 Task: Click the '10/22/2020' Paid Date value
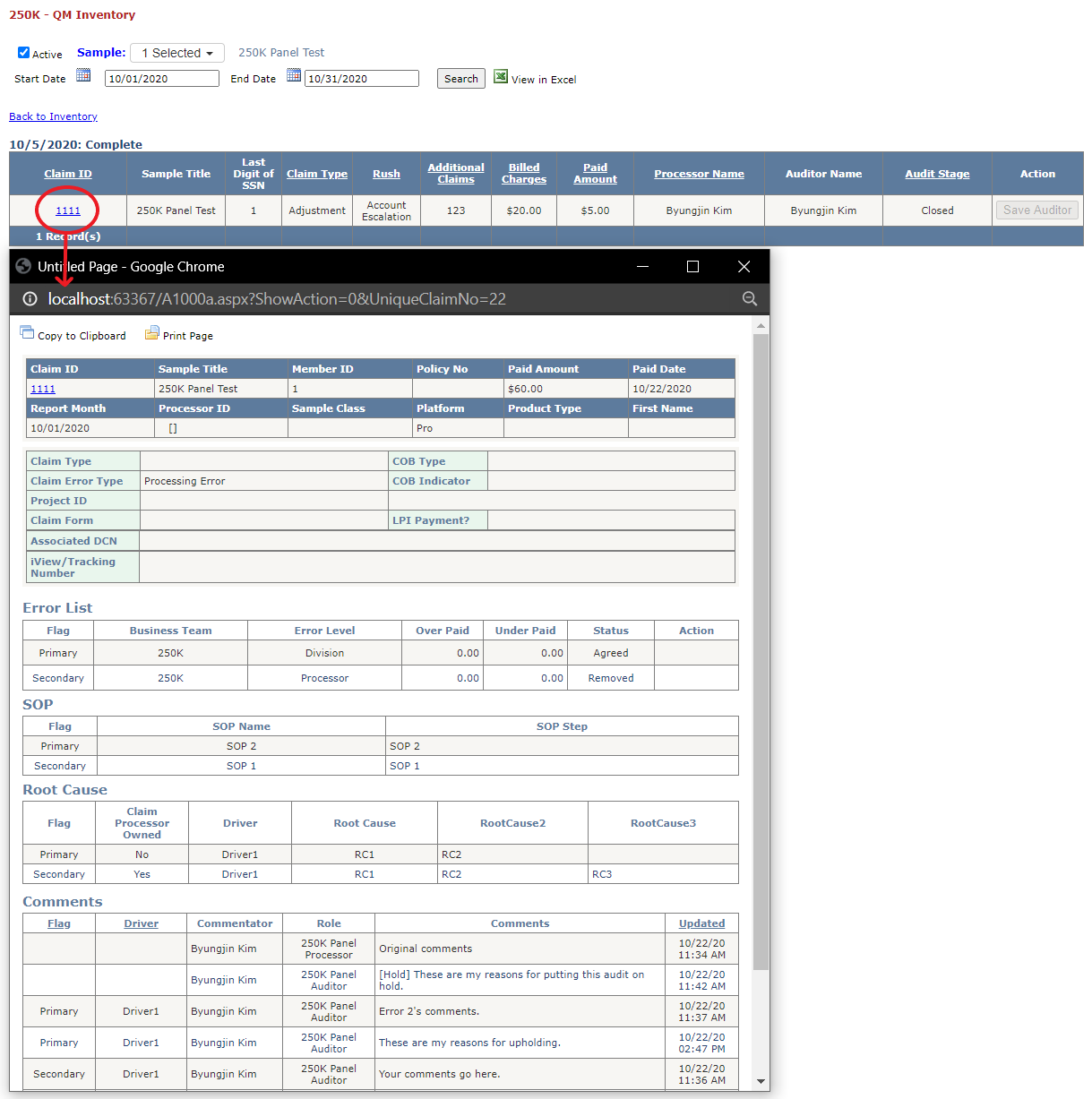click(662, 389)
